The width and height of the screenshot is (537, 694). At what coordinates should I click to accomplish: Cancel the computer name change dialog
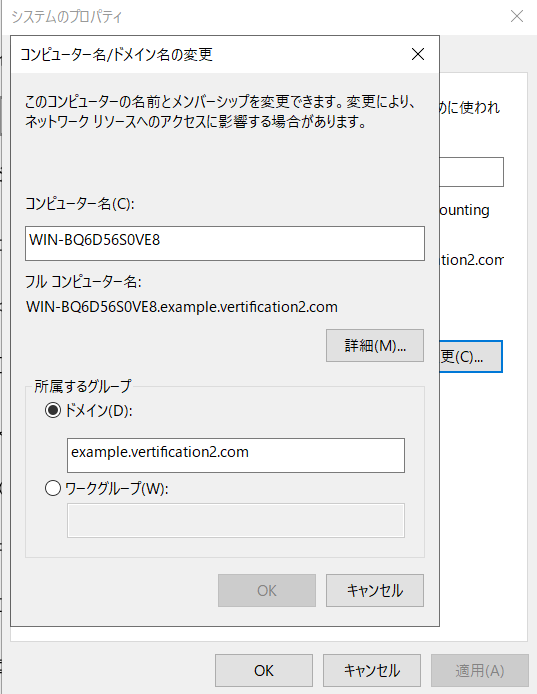point(375,590)
